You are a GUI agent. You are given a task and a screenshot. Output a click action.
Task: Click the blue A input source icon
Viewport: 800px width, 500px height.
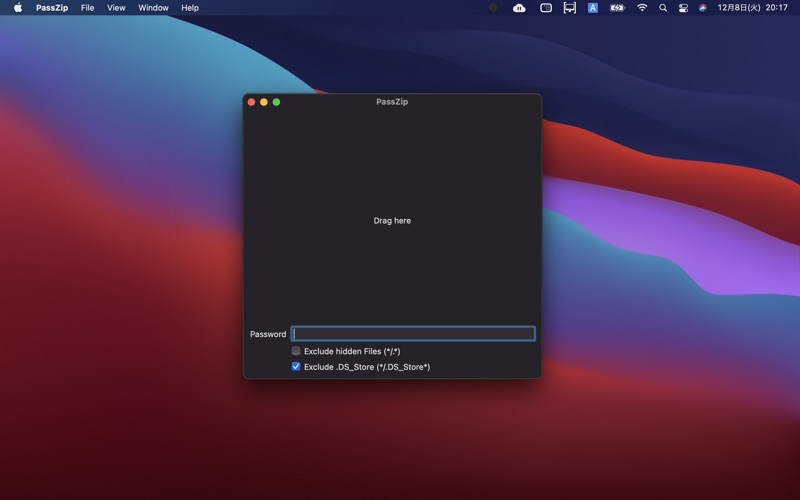click(593, 8)
